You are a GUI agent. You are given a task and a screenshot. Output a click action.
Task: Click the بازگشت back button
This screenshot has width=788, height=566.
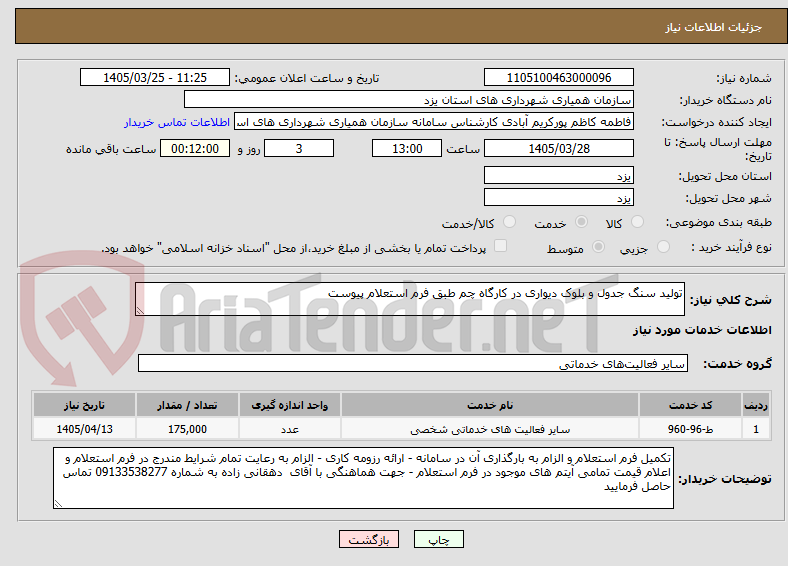369,539
